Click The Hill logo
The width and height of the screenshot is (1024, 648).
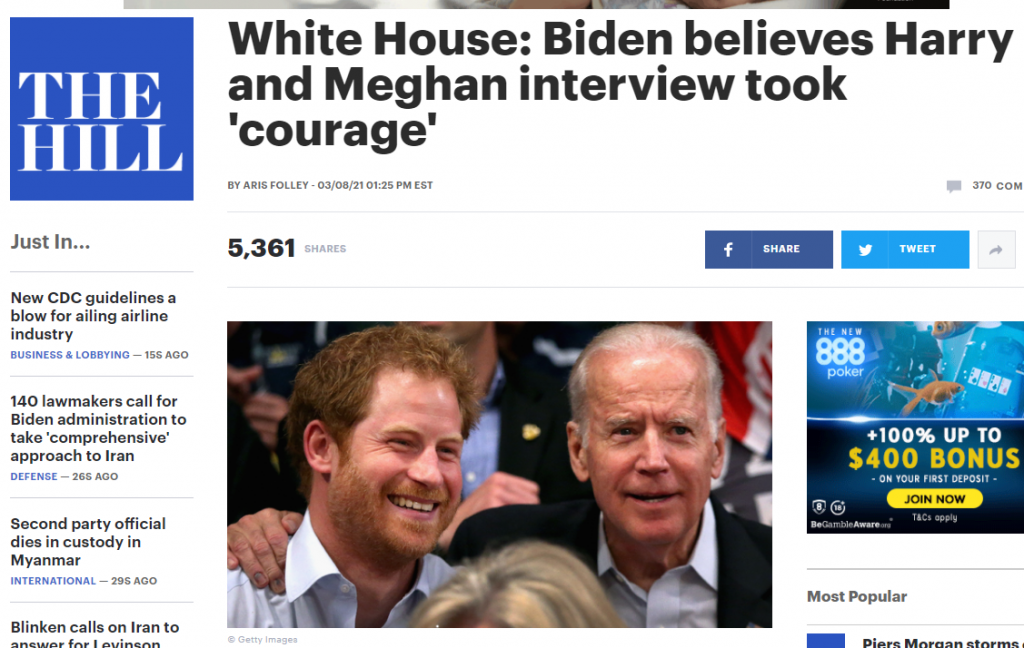click(x=101, y=108)
